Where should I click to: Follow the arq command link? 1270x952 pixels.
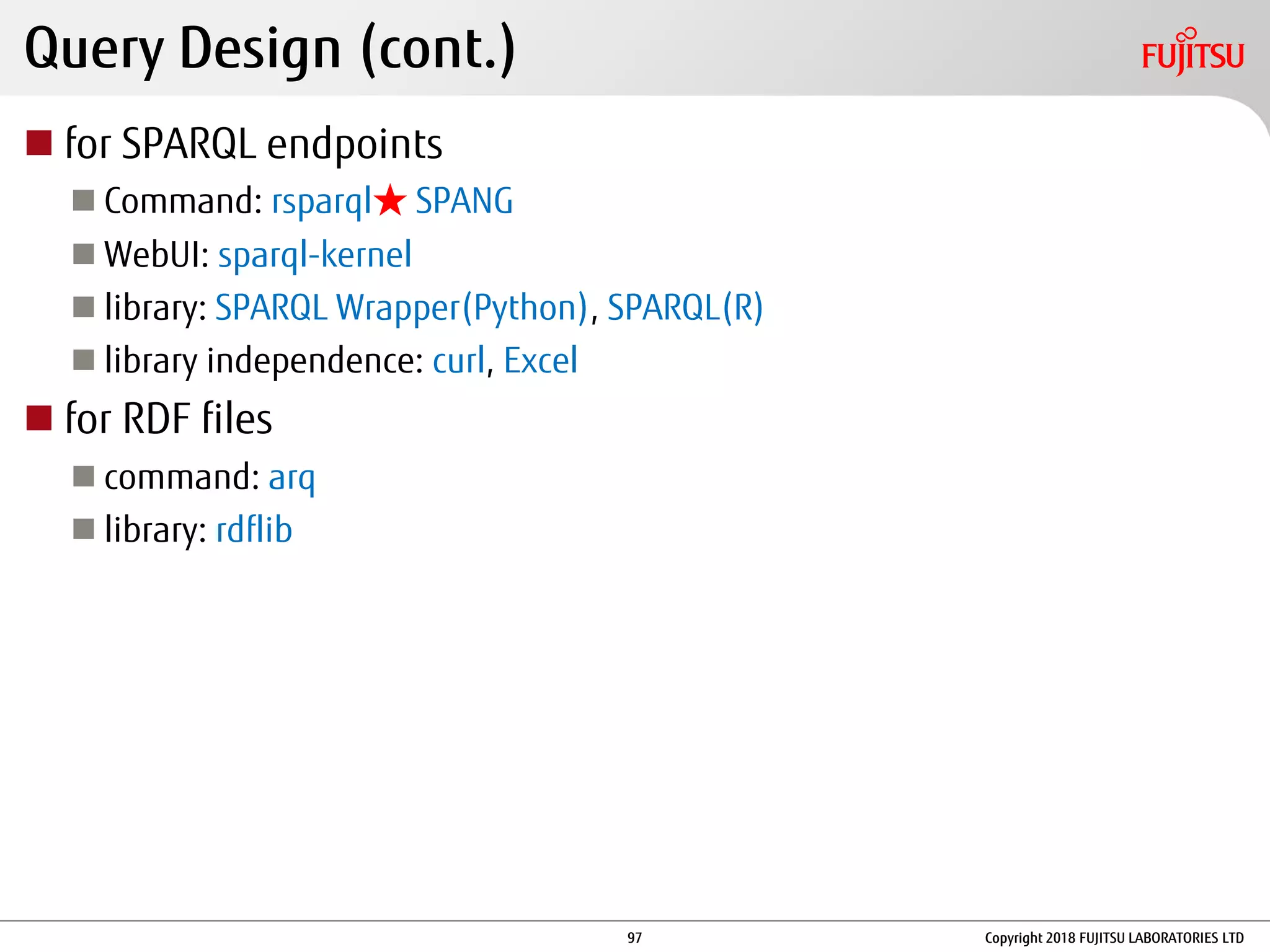291,478
